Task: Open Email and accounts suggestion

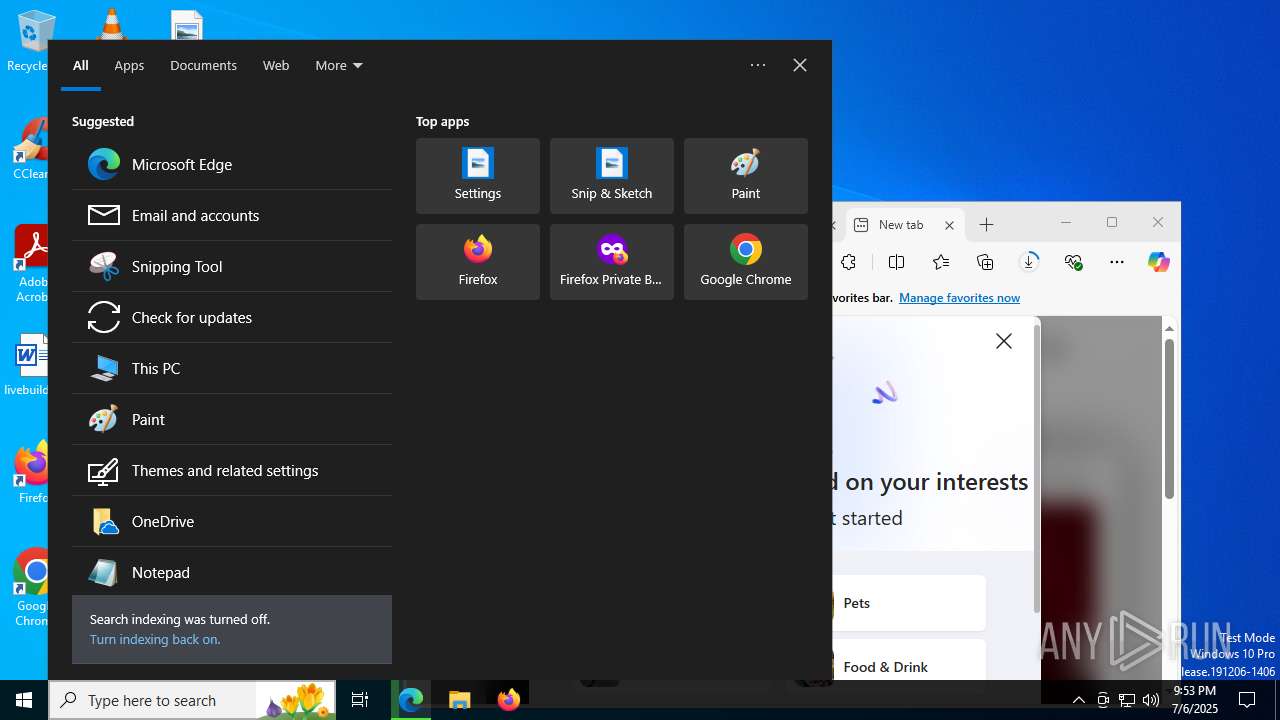Action: (231, 215)
